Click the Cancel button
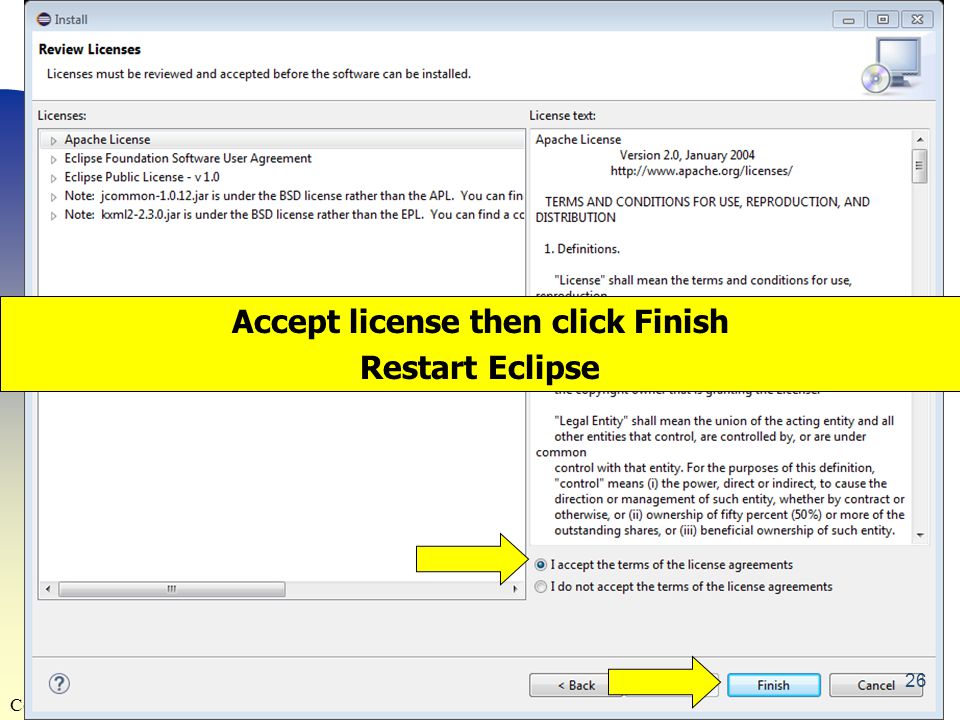This screenshot has height=720, width=960. pyautogui.click(x=876, y=685)
